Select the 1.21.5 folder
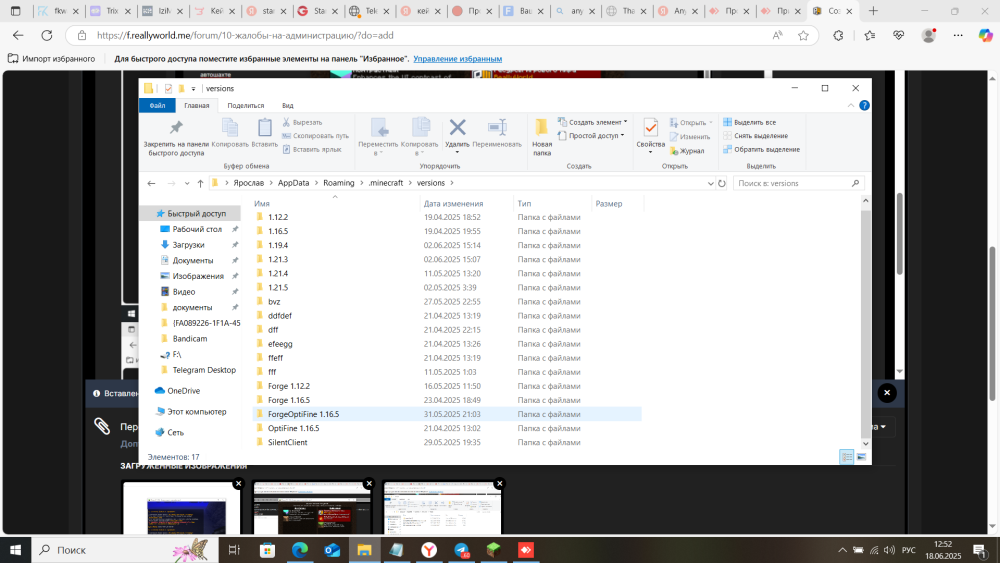Image resolution: width=1000 pixels, height=563 pixels. 446,288
